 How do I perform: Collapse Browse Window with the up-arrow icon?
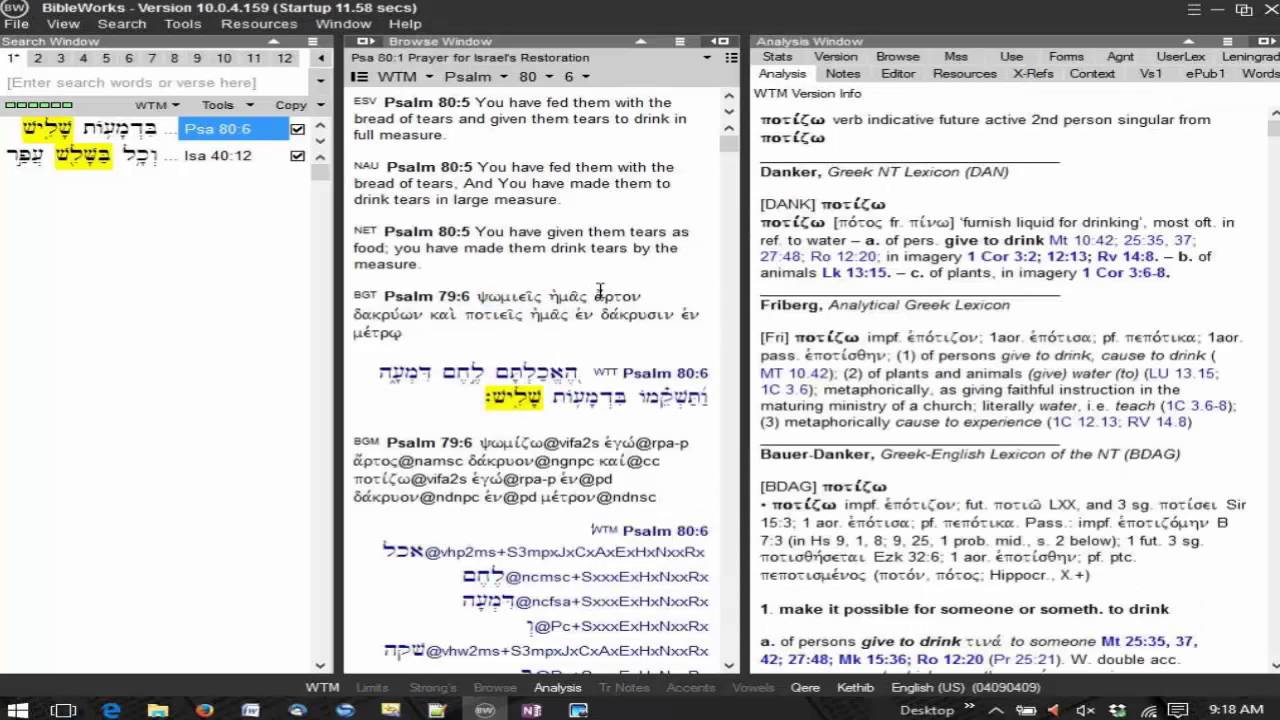point(640,41)
